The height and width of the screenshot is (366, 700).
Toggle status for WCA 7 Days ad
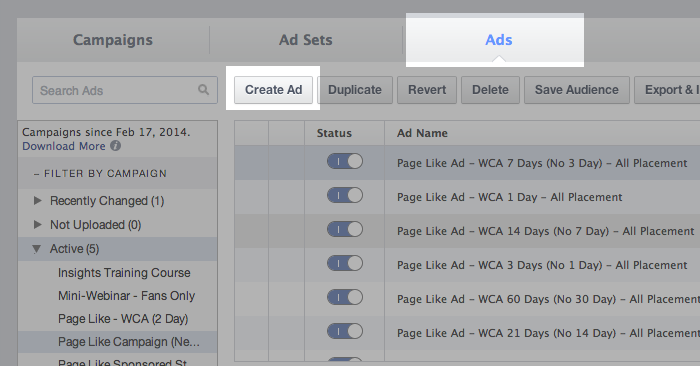(x=345, y=162)
